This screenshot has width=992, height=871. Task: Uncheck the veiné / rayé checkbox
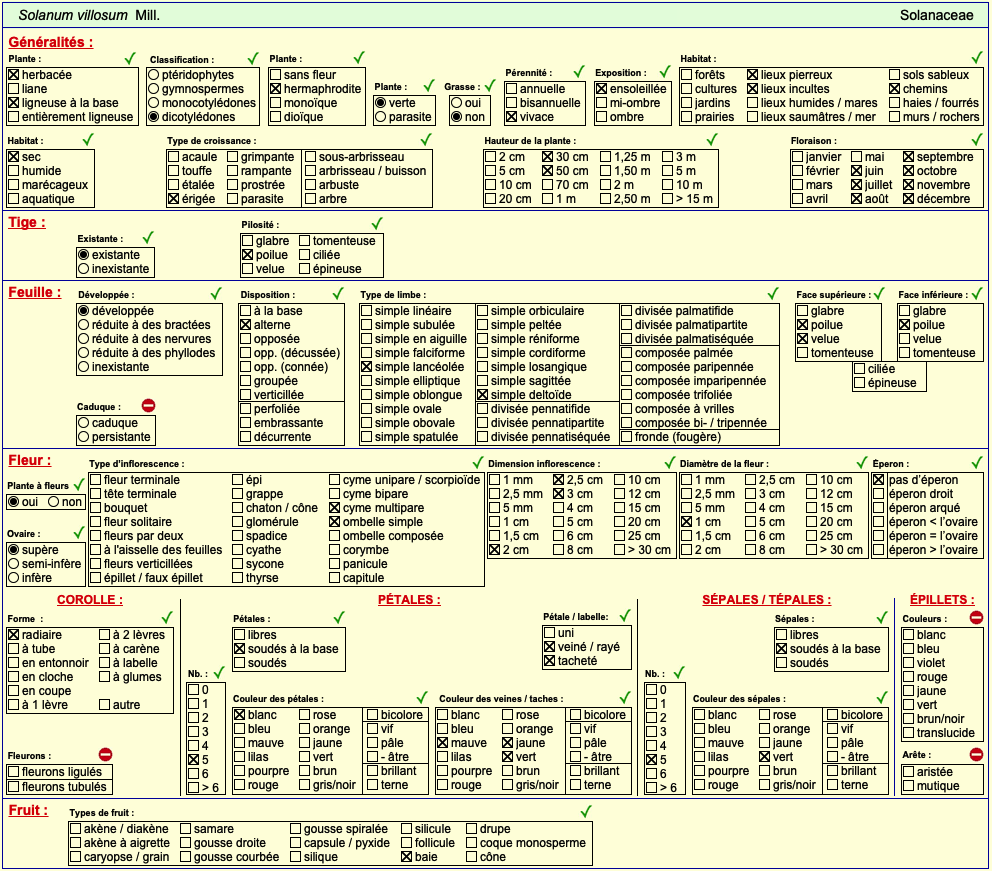[549, 647]
